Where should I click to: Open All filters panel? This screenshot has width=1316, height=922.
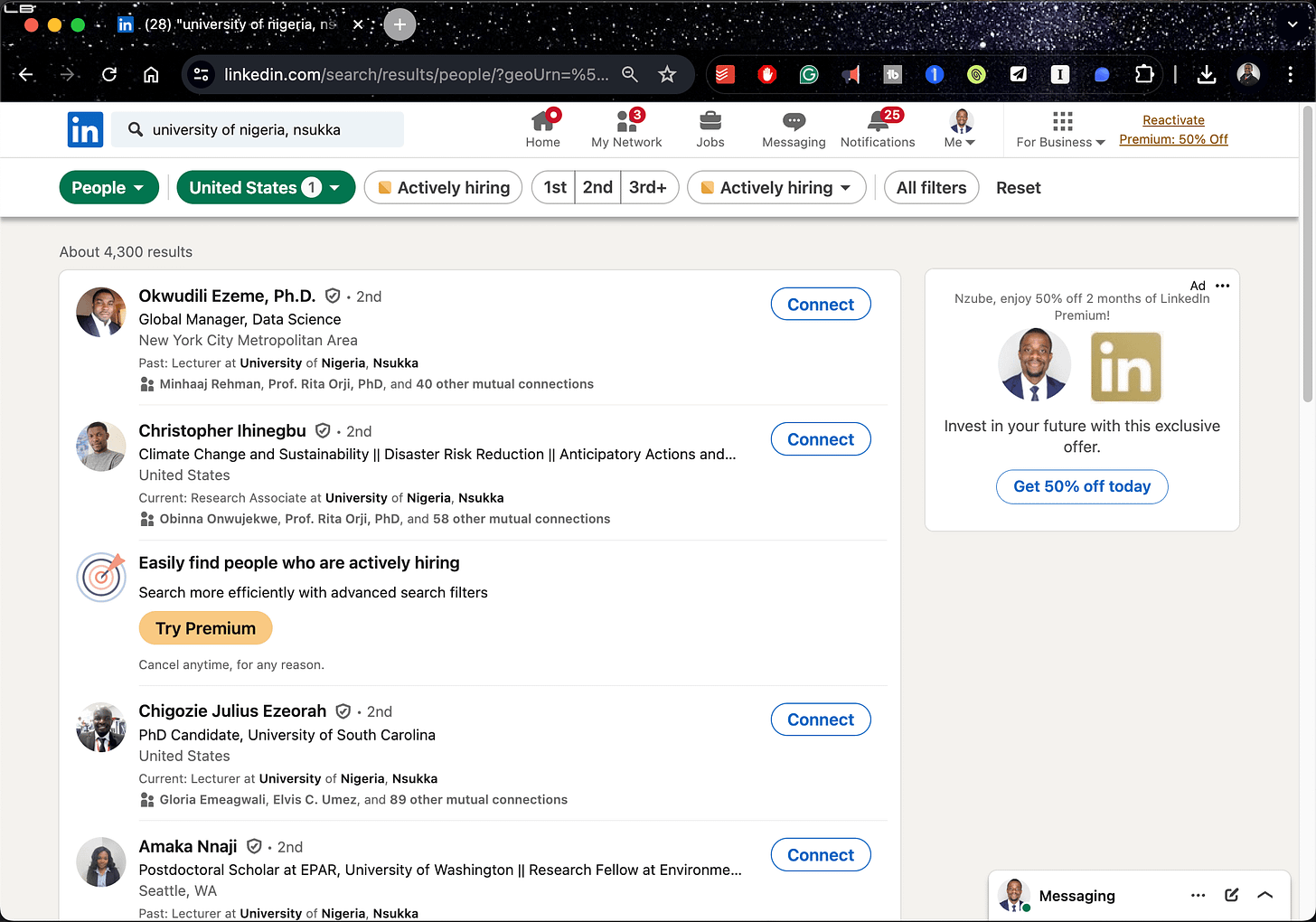pyautogui.click(x=931, y=187)
